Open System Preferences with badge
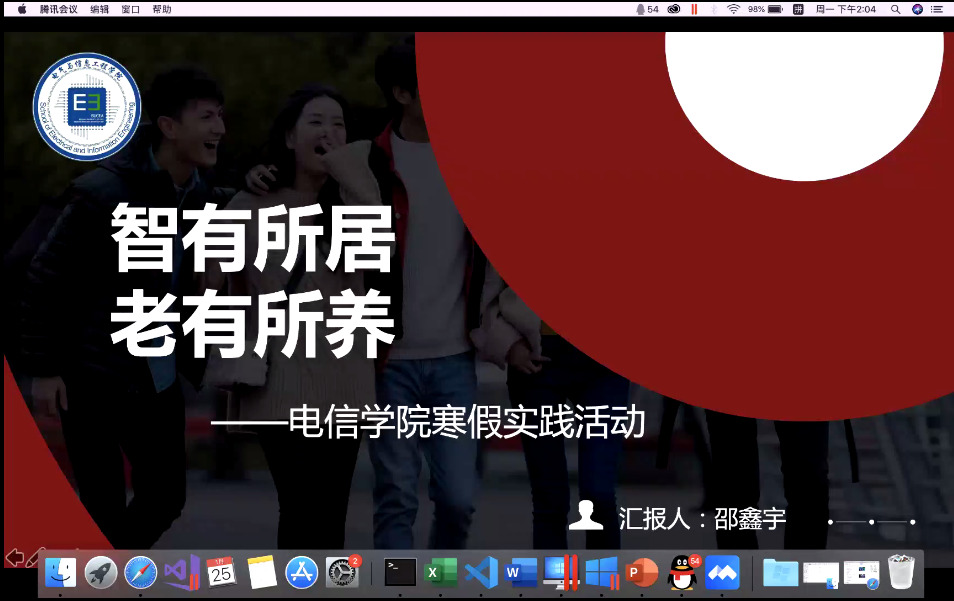The height and width of the screenshot is (601, 954). click(x=342, y=573)
